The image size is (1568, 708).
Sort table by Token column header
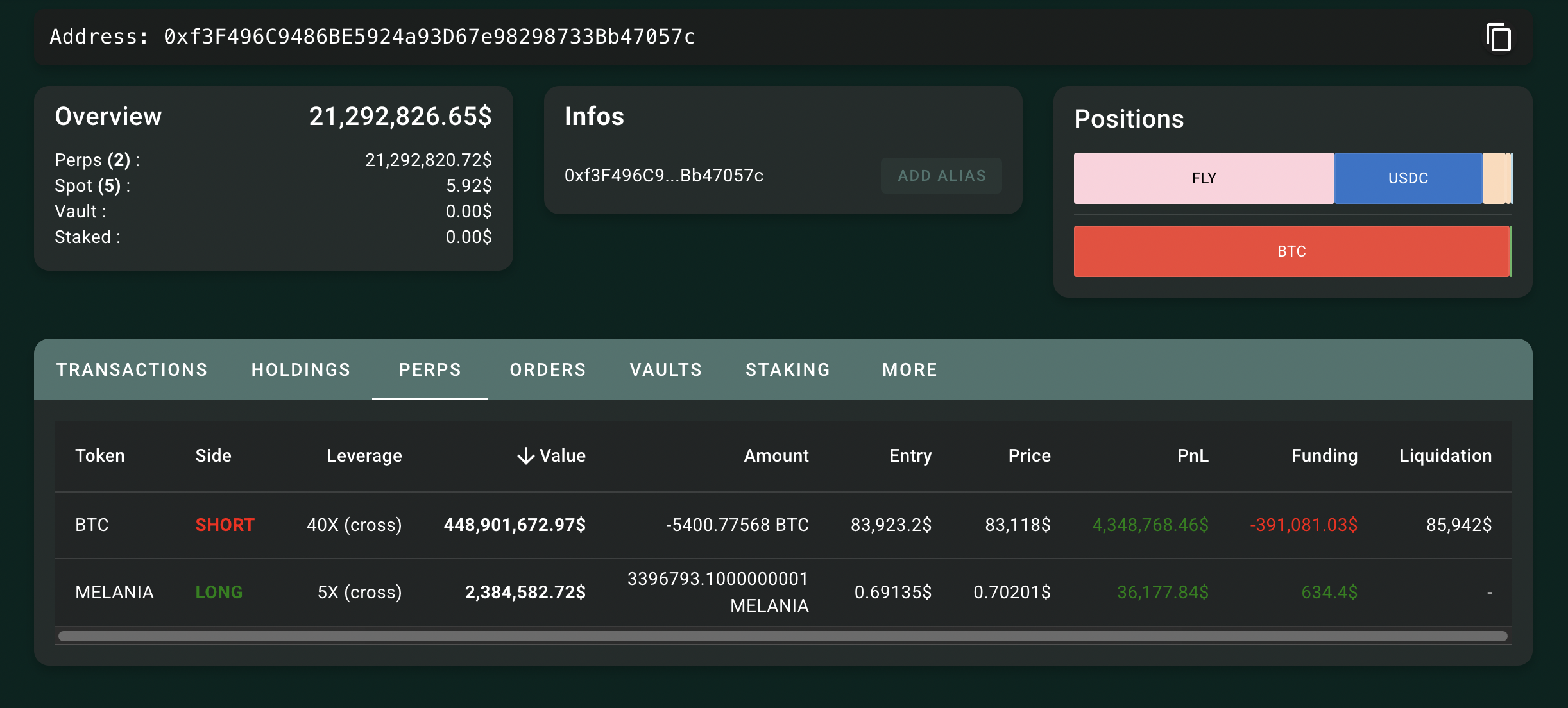[x=100, y=456]
